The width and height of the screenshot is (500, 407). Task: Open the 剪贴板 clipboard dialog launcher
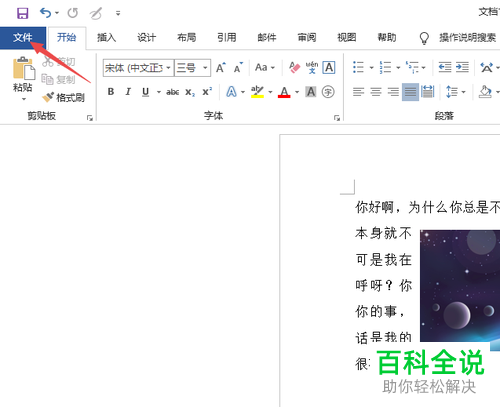click(x=90, y=118)
